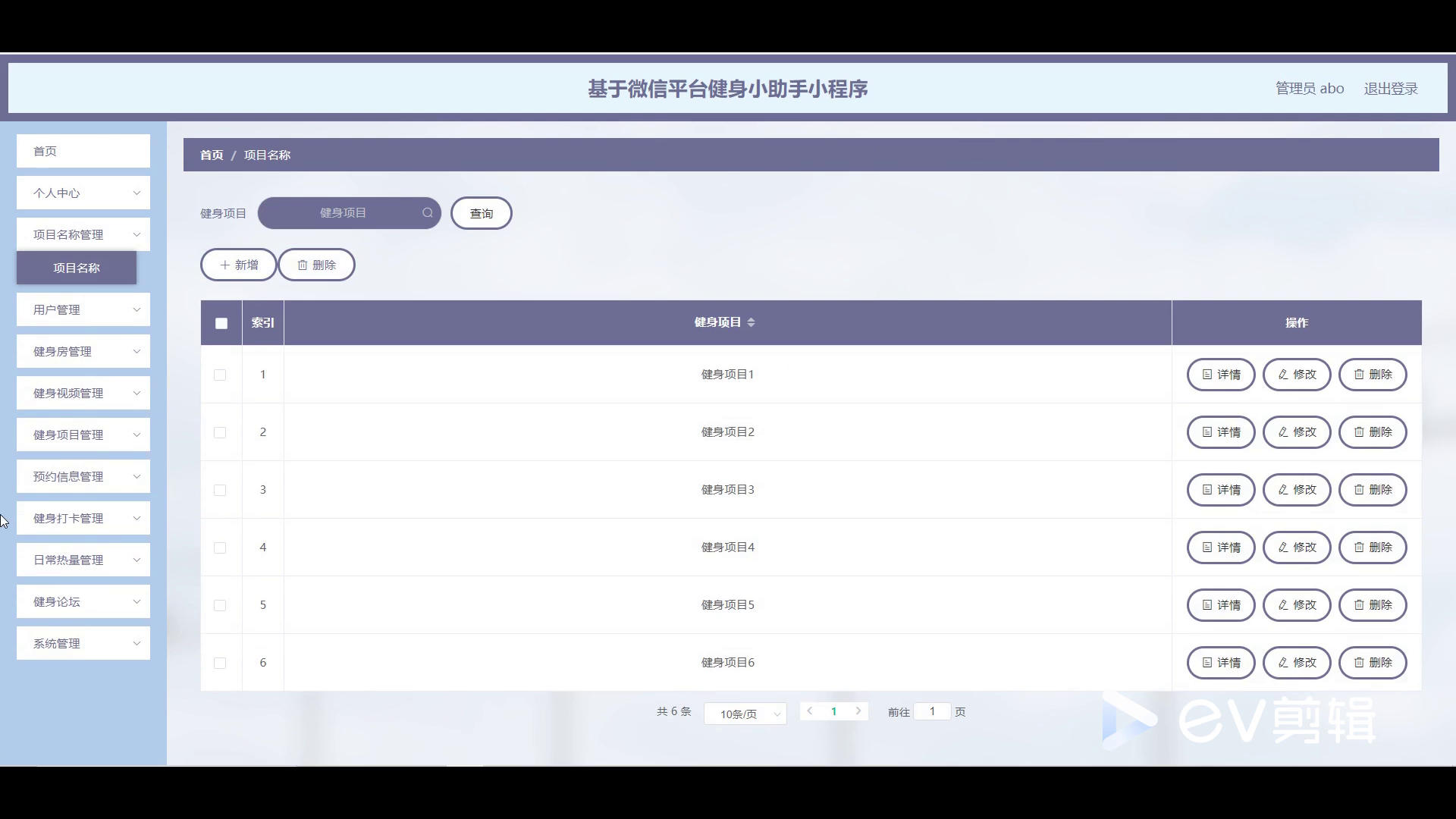View 详情 of 健身项目3
This screenshot has width=1456, height=819.
[1221, 490]
